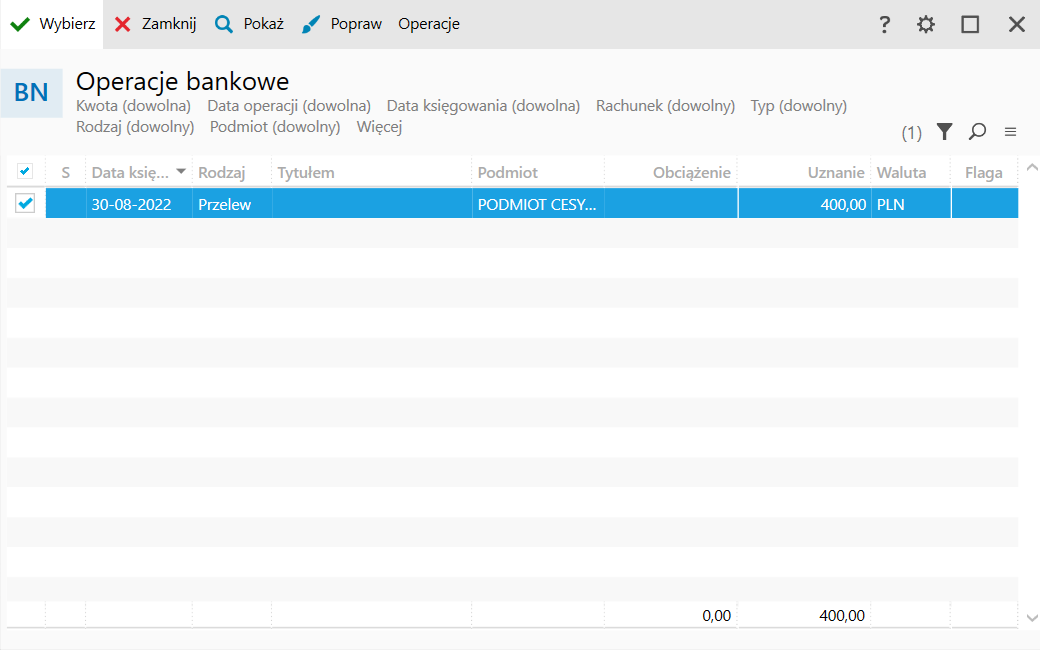Open the Typ (dowolny) filter
The height and width of the screenshot is (650, 1040).
799,106
